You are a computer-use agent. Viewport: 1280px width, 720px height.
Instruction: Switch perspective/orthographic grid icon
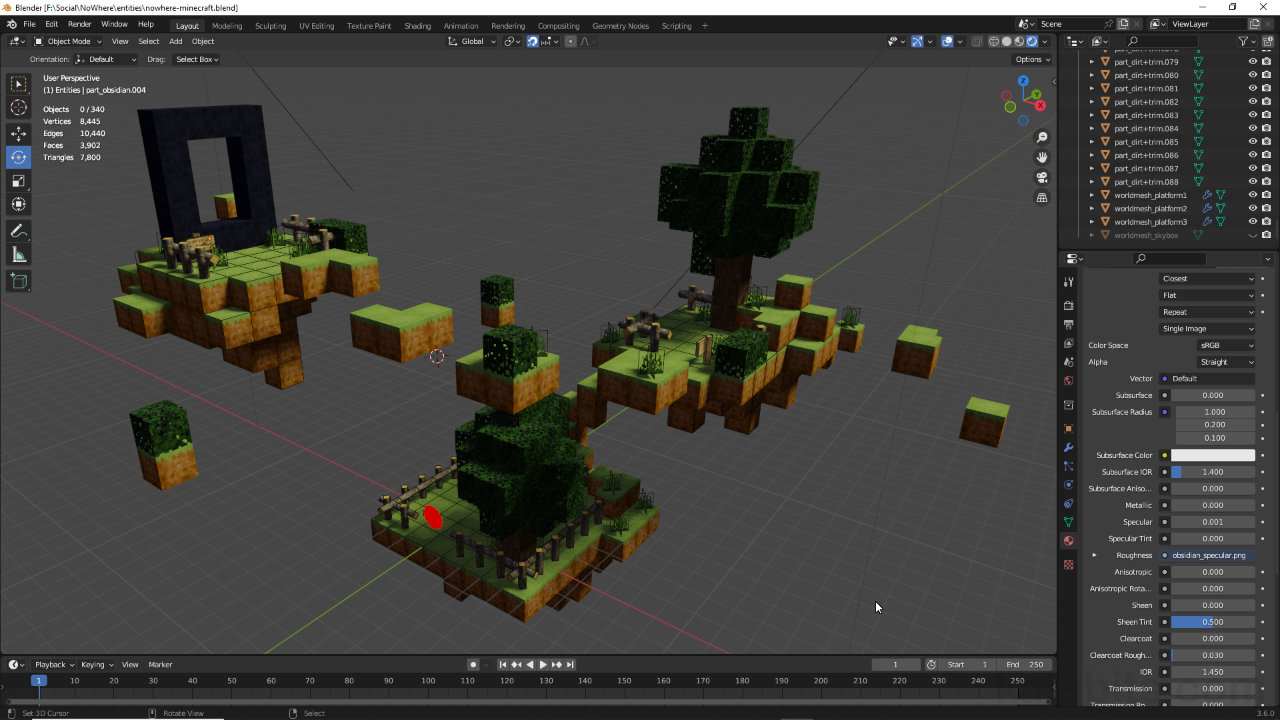point(1042,198)
